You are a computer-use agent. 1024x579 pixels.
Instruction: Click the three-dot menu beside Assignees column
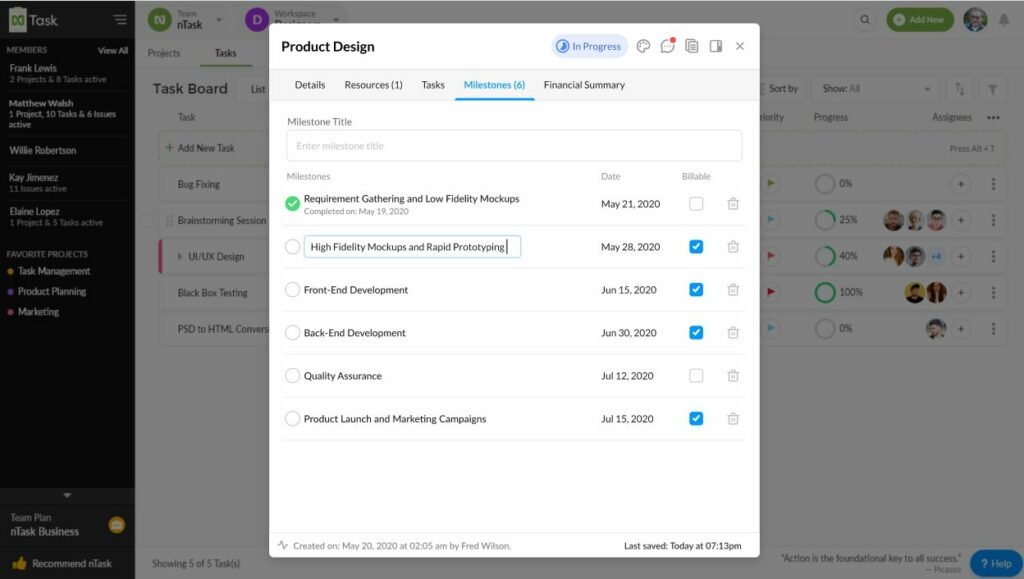pos(993,117)
